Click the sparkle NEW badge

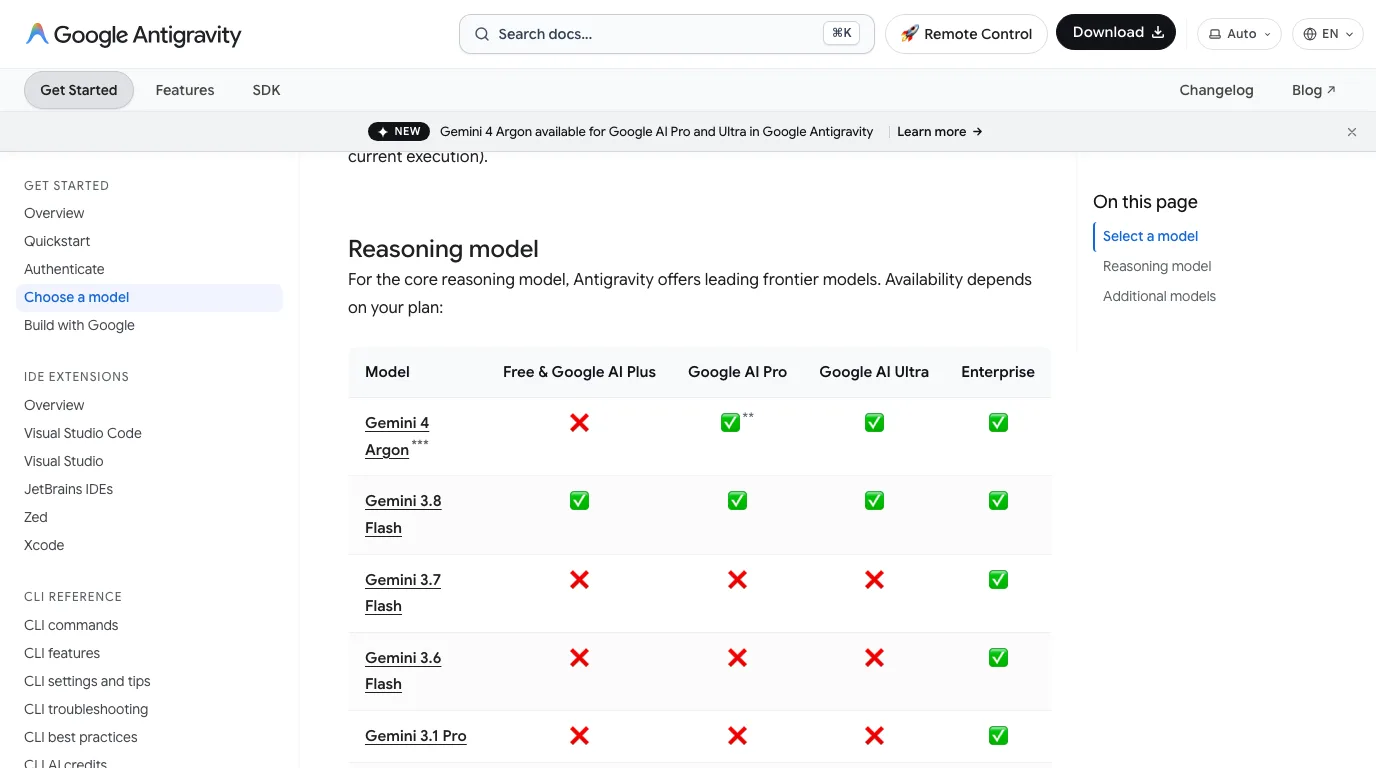point(399,132)
